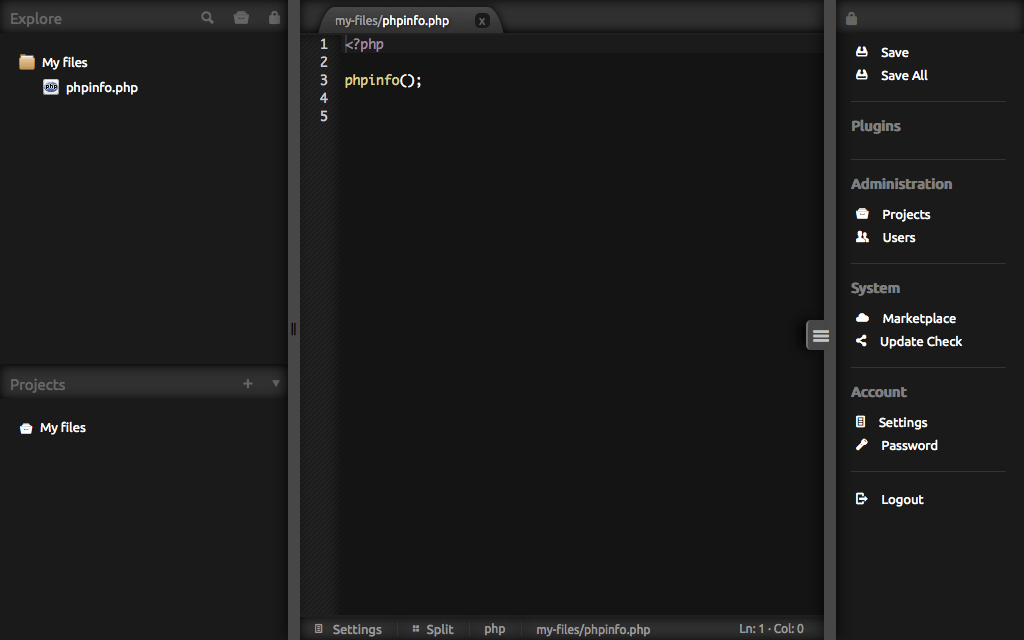Toggle the lock icon in the Explore panel

[x=274, y=17]
